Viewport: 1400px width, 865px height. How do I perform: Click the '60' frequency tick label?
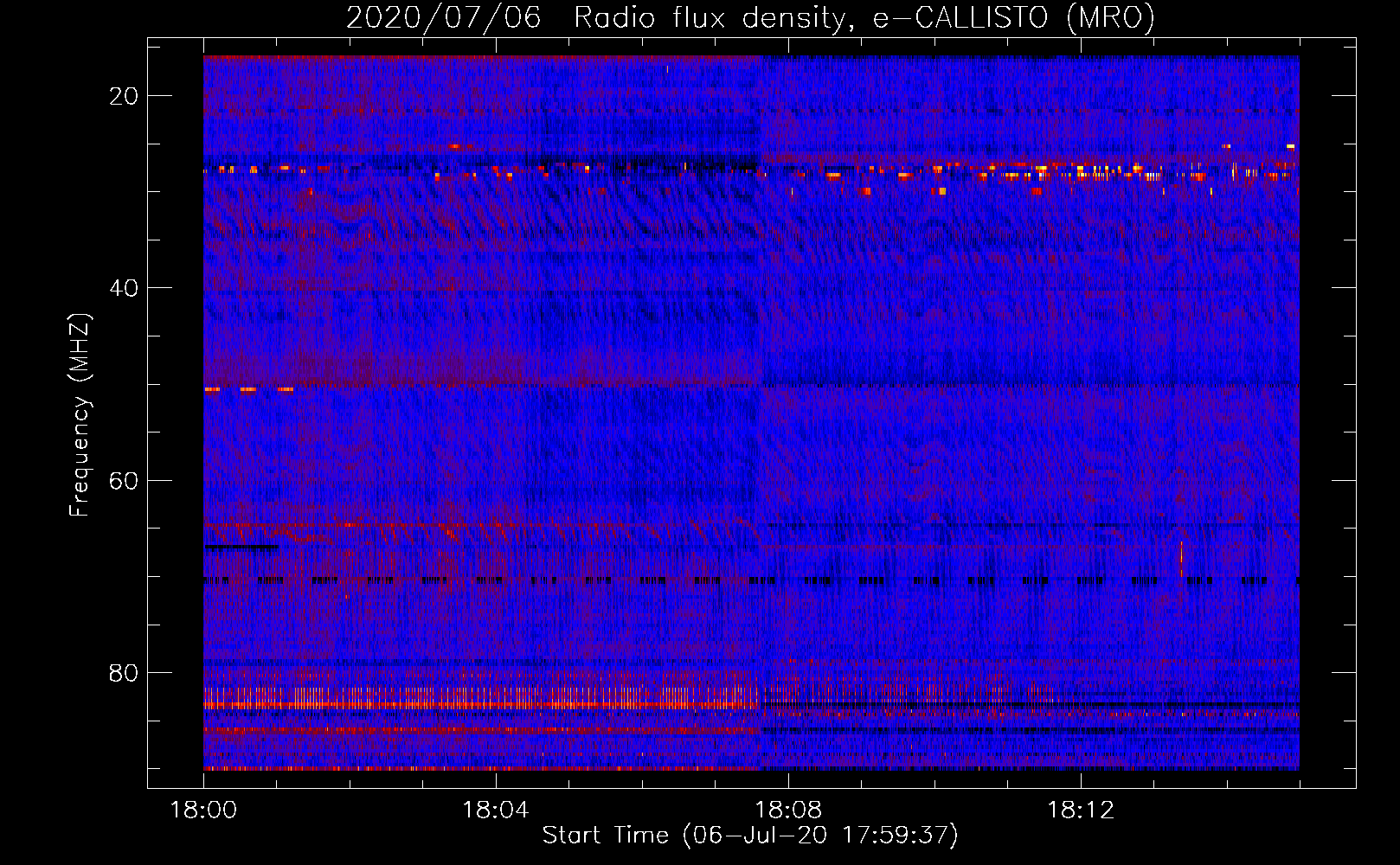point(124,480)
